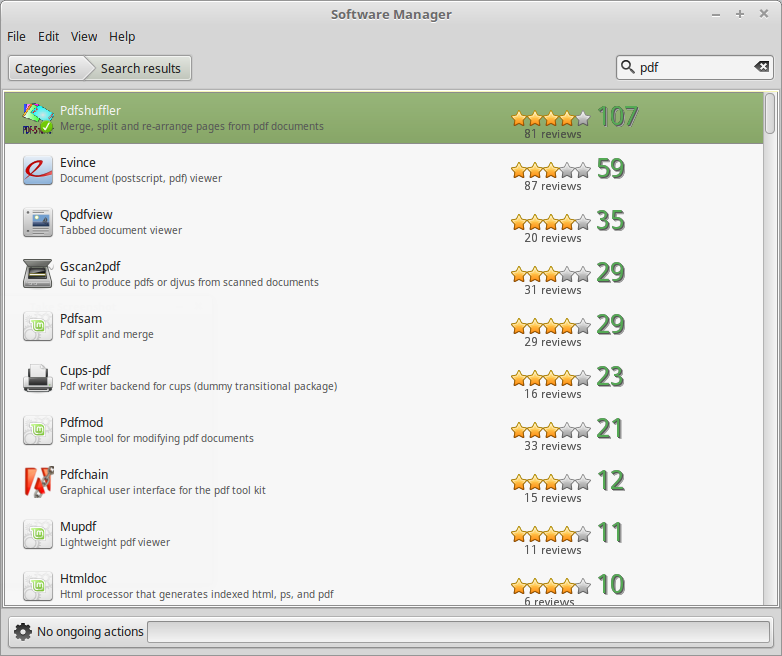Click the magnifier icon in search box

tap(628, 67)
